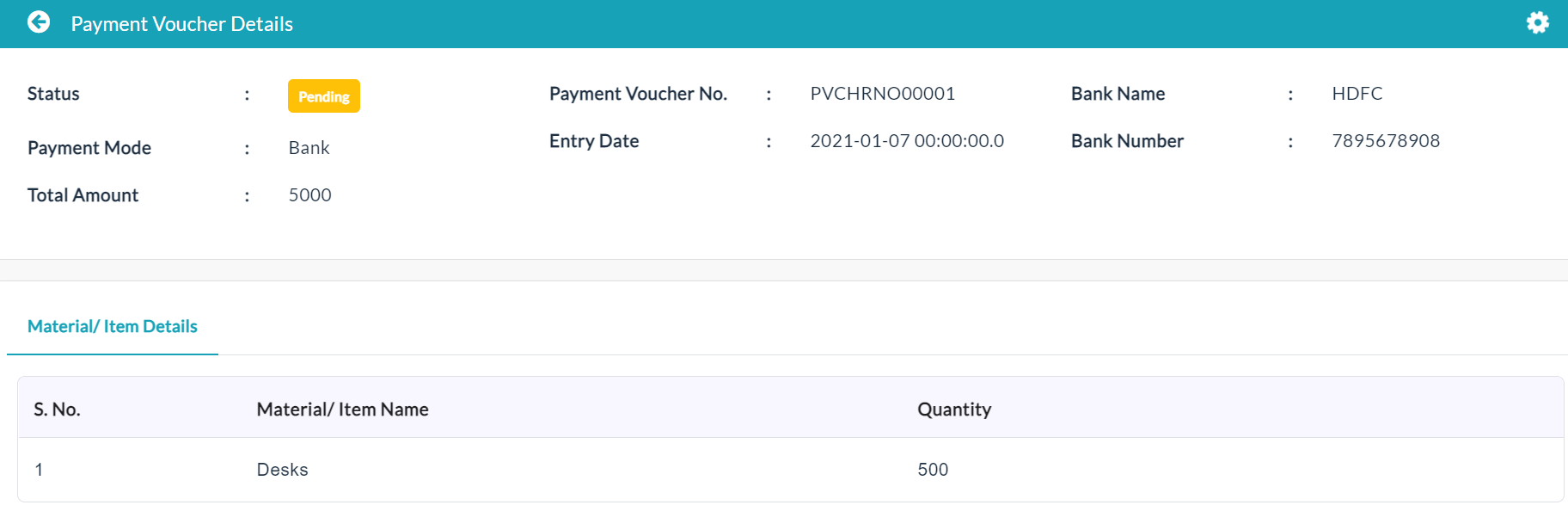
Task: Click the Status label
Action: (x=53, y=94)
